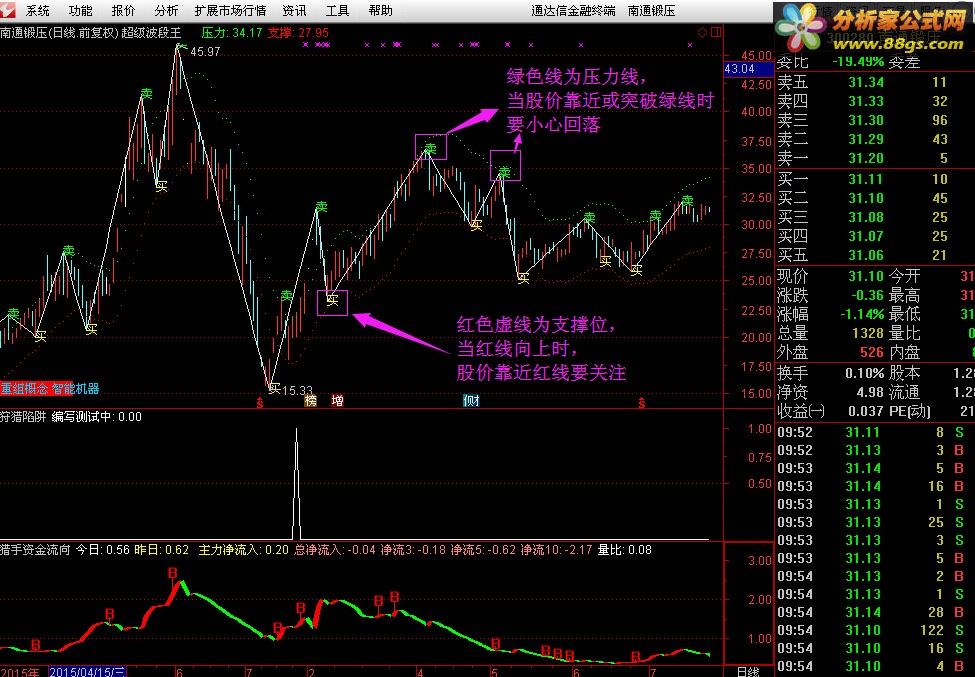Select the 卖一 31.20 order row
975x677 pixels.
click(x=875, y=158)
